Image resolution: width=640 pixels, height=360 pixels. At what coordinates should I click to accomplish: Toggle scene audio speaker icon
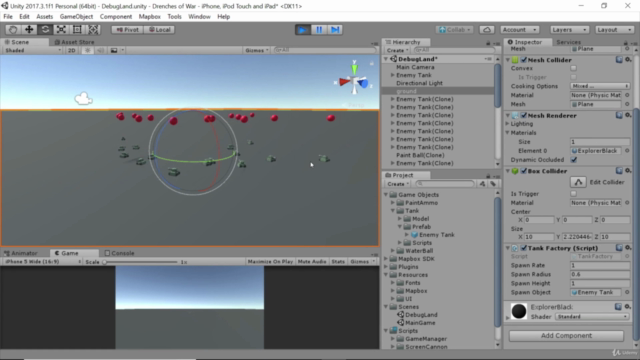[x=100, y=50]
